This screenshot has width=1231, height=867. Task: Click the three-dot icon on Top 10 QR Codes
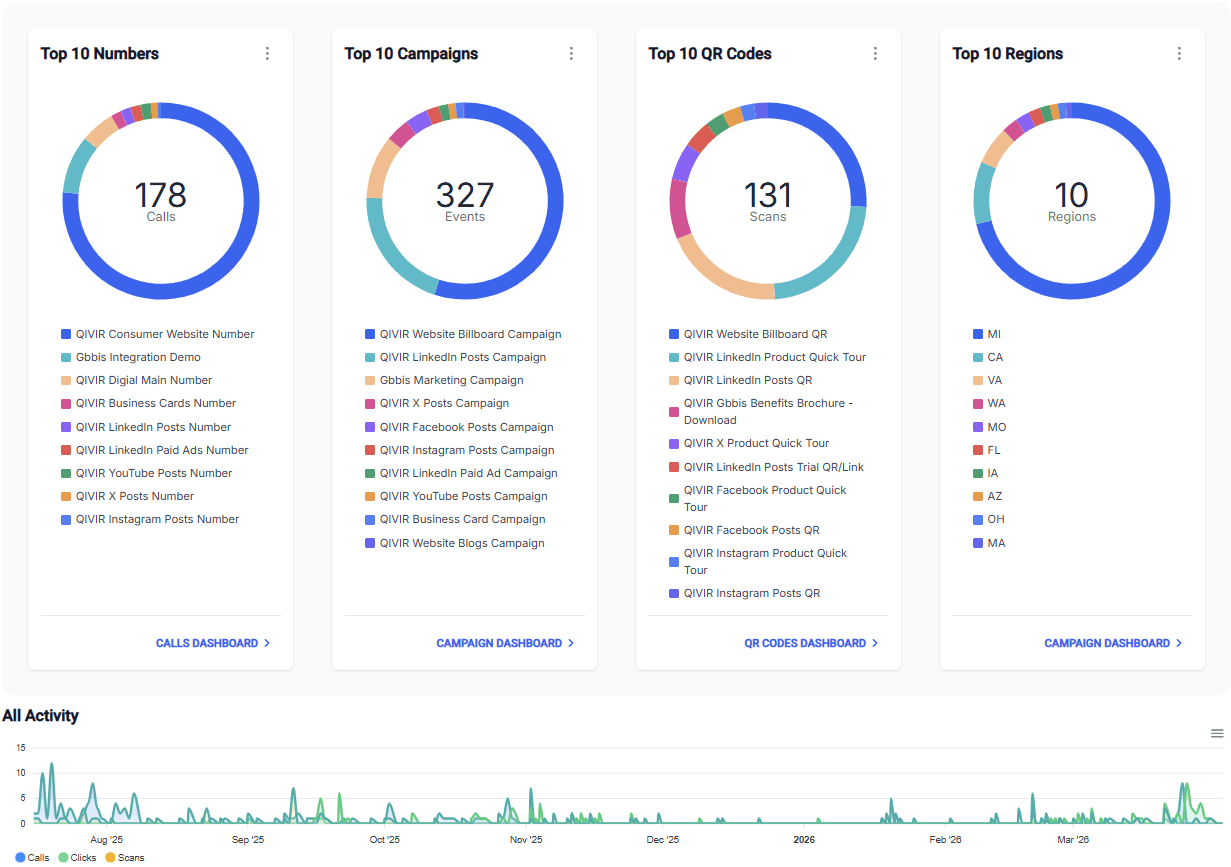pos(875,53)
